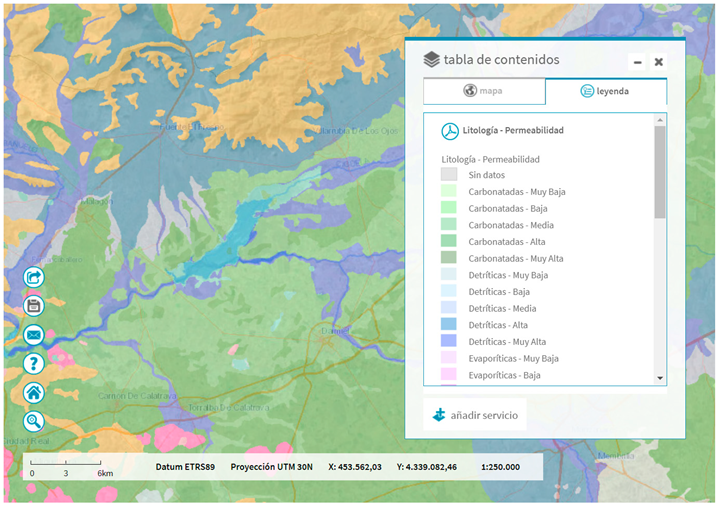Click the Sin datos color swatch

[x=449, y=174]
